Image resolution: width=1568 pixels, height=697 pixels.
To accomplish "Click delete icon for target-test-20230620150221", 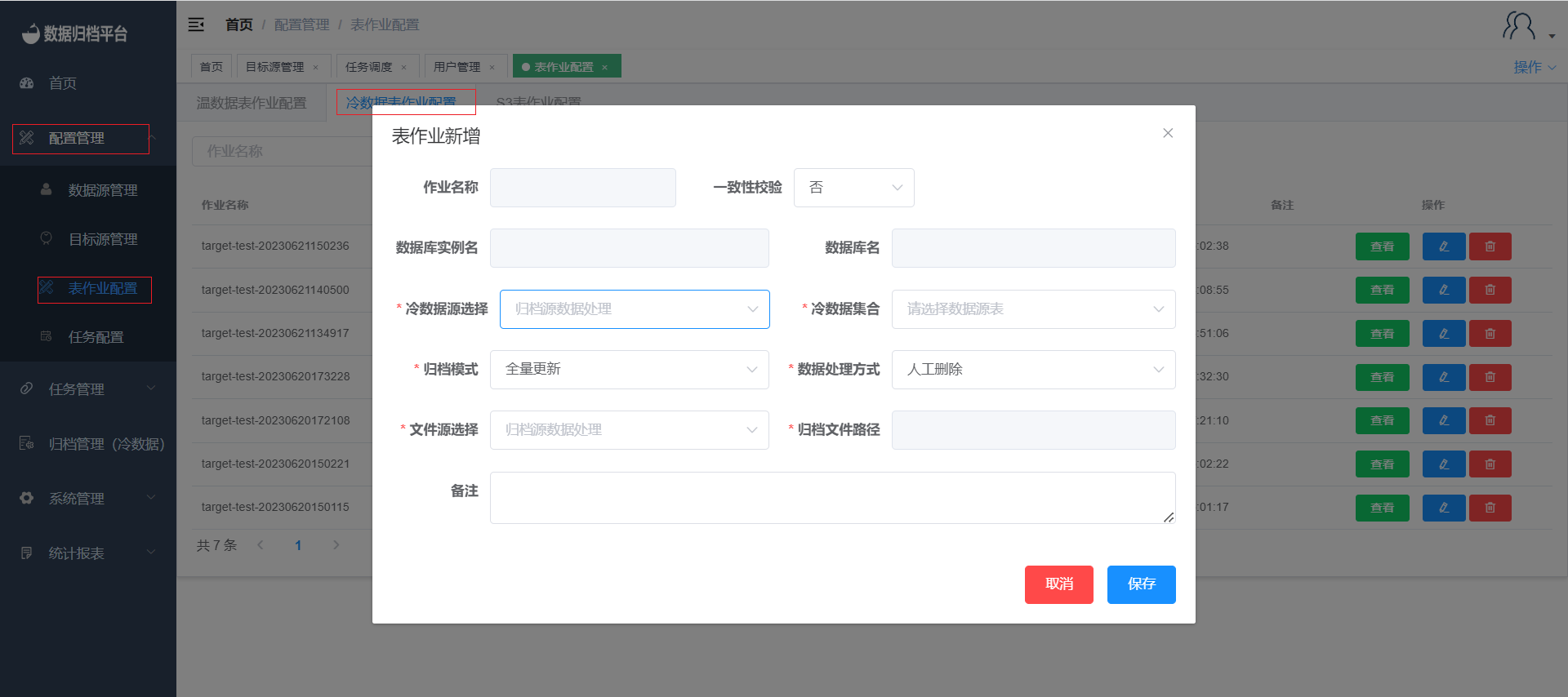I will coord(1490,464).
